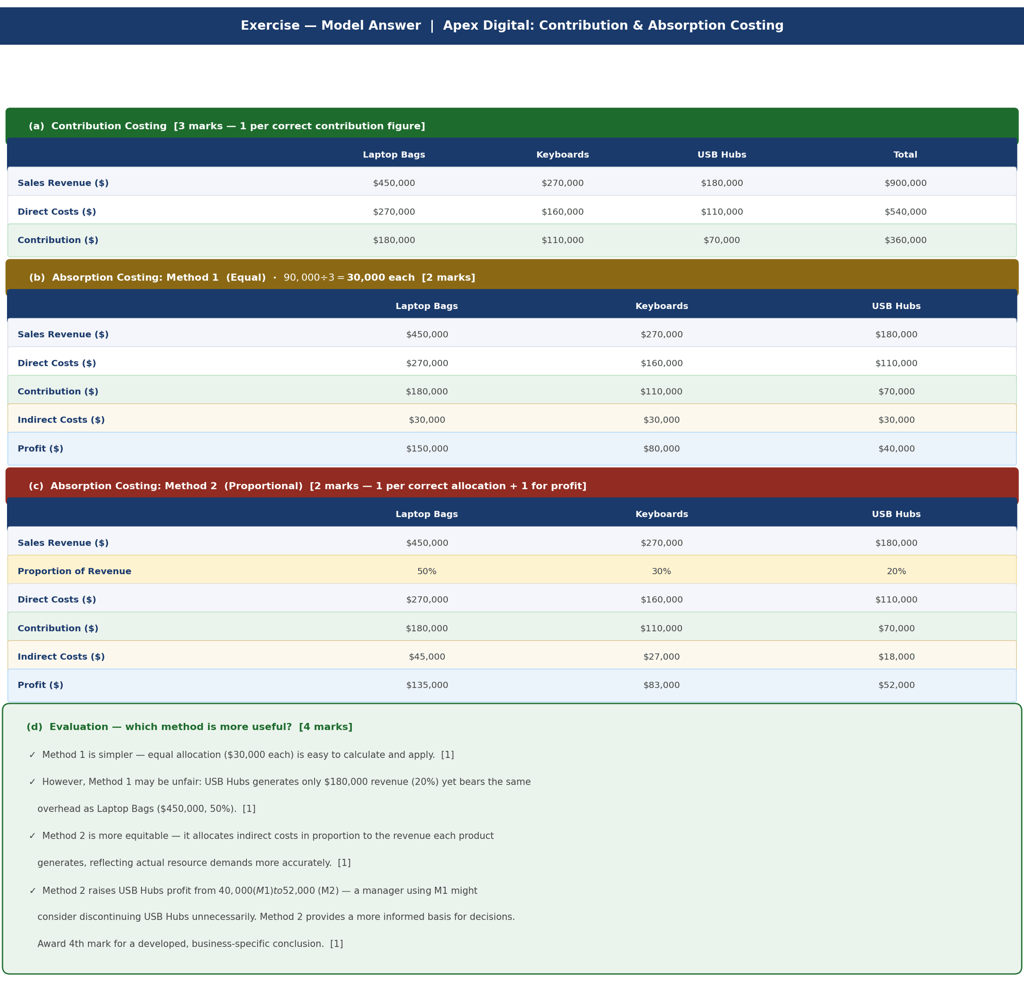Viewport: 1024px width, 989px height.
Task: Select Laptop Bags header in Method 1 table
Action: [426, 306]
